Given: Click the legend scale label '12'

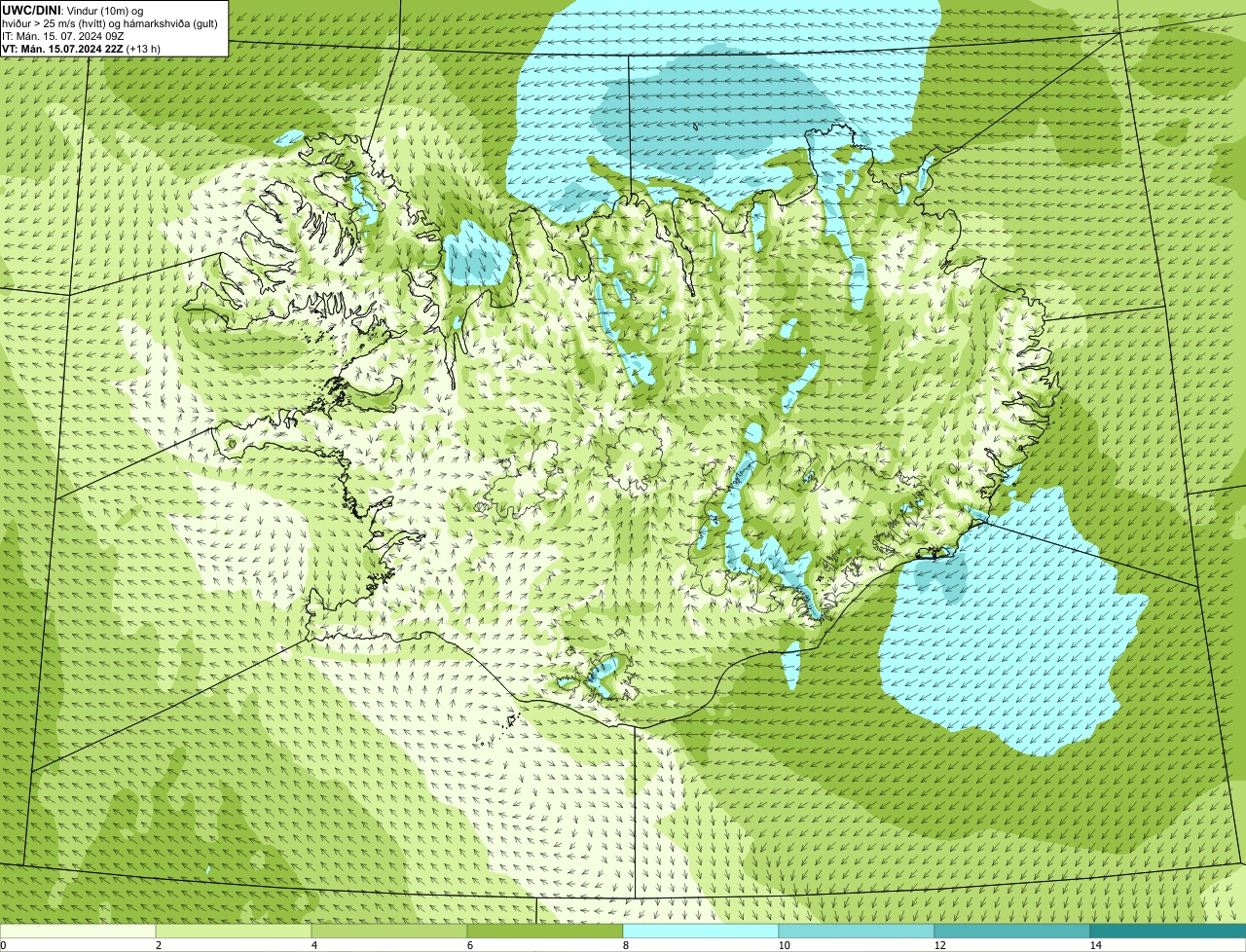Looking at the screenshot, I should 939,945.
